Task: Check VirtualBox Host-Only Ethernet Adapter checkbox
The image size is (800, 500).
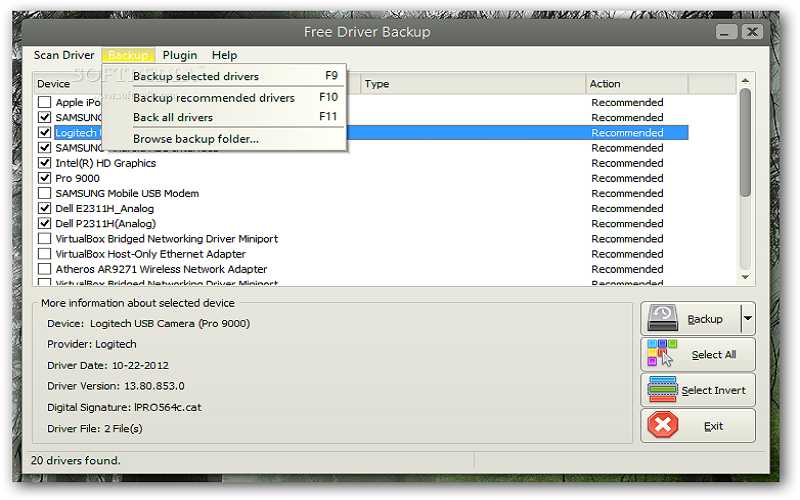Action: pos(44,254)
